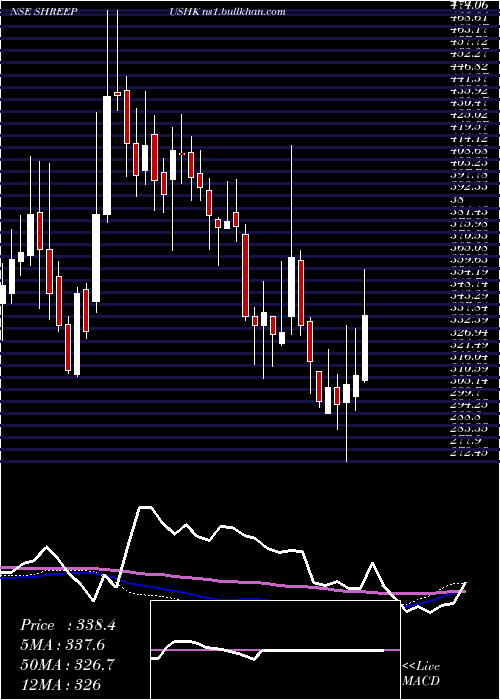500x700 pixels.
Task: Click the "50MA : 326.7" value
Action: tap(67, 664)
